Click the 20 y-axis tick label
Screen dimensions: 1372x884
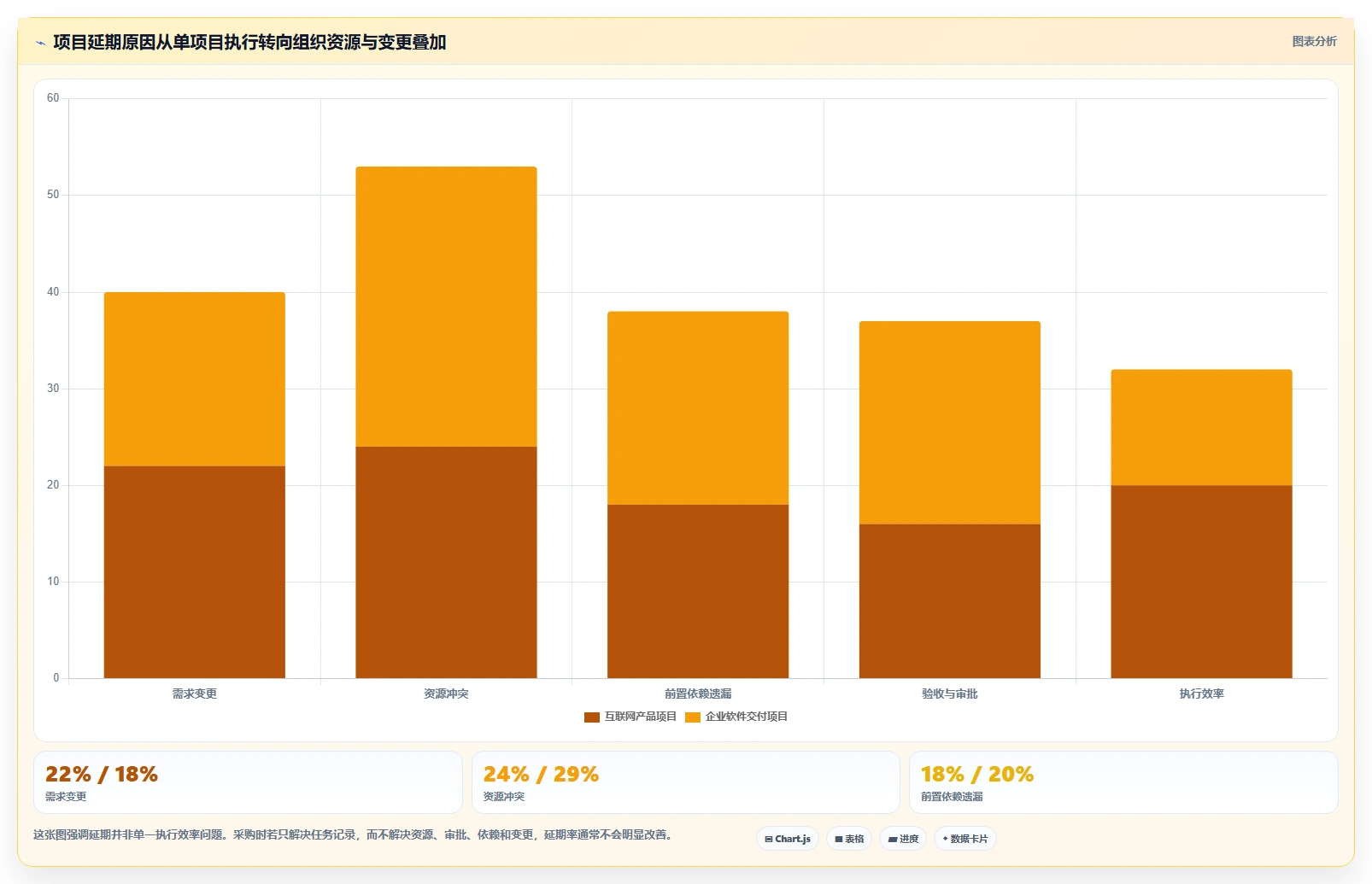53,485
